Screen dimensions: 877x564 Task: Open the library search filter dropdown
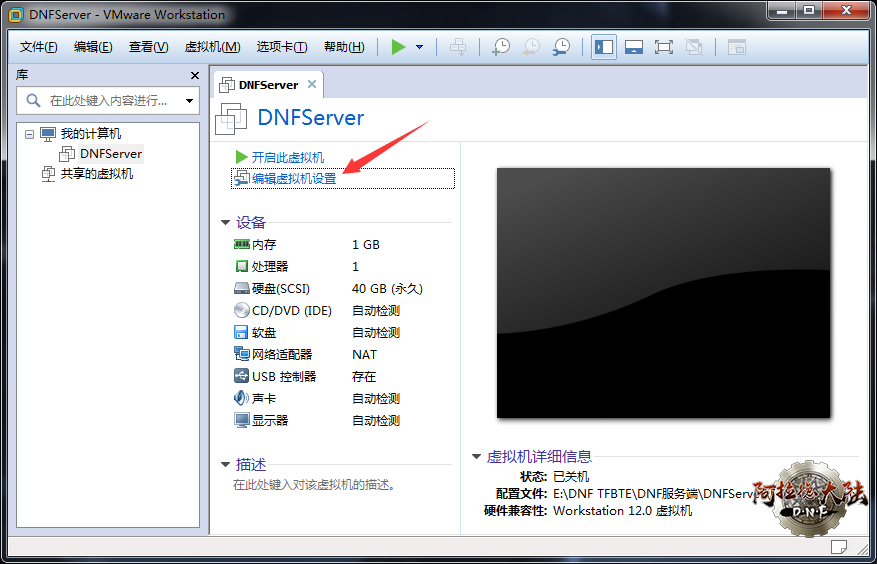click(189, 101)
